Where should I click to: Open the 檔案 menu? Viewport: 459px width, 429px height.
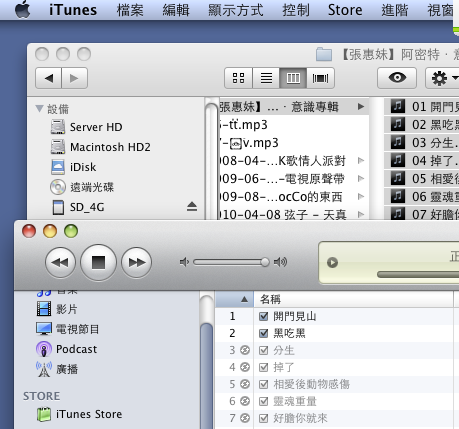pos(130,10)
